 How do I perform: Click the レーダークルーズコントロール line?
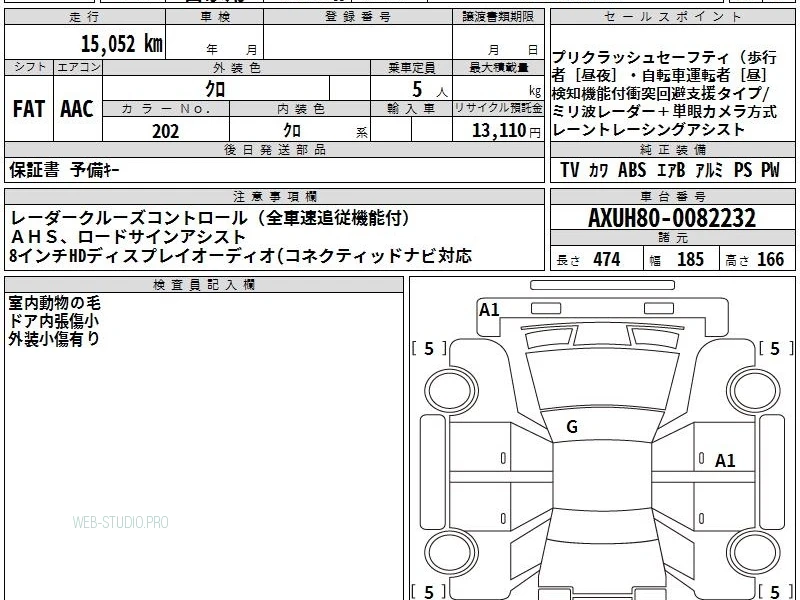coord(210,218)
